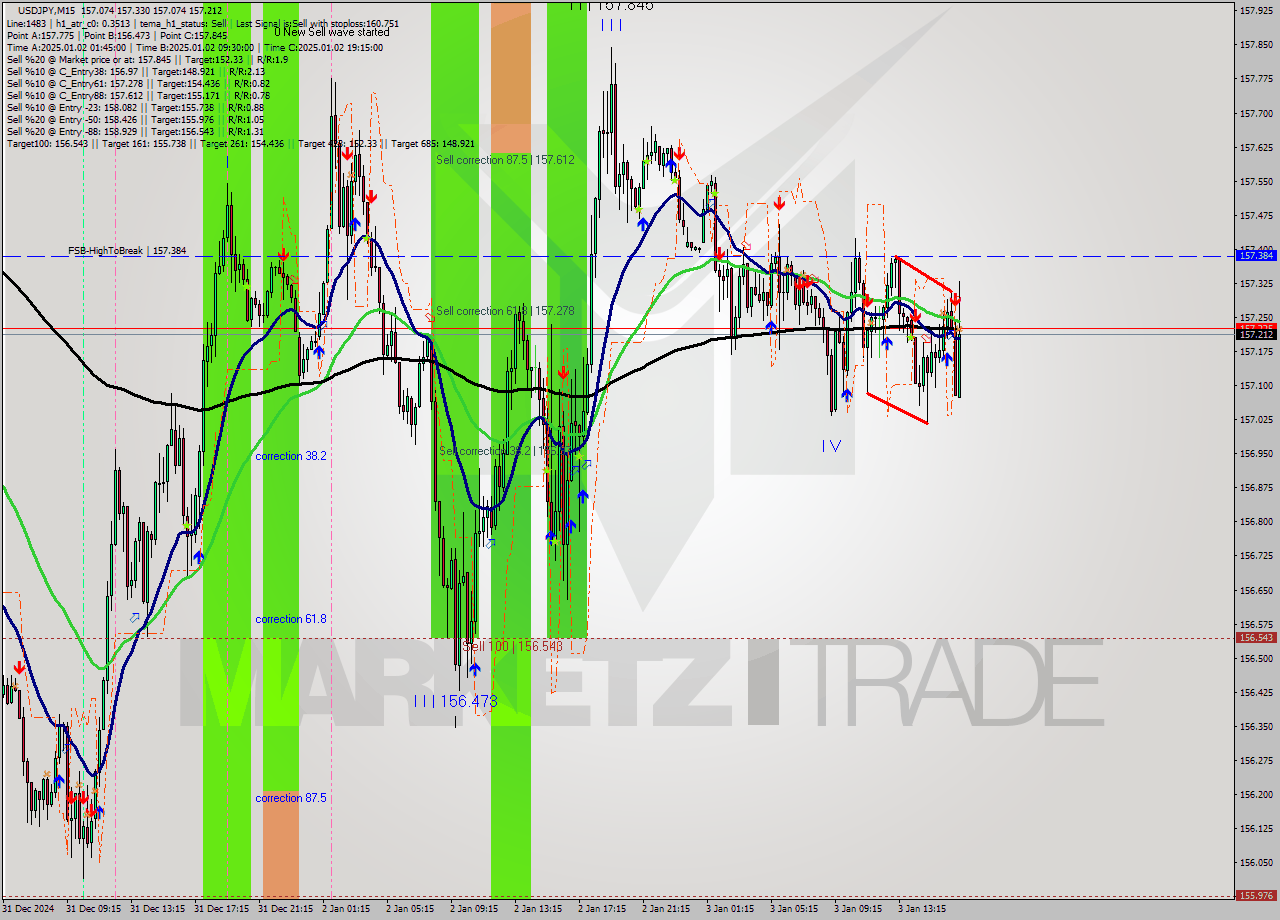Click the 156.800 price axis label
Image resolution: width=1280 pixels, height=920 pixels.
(x=1256, y=521)
